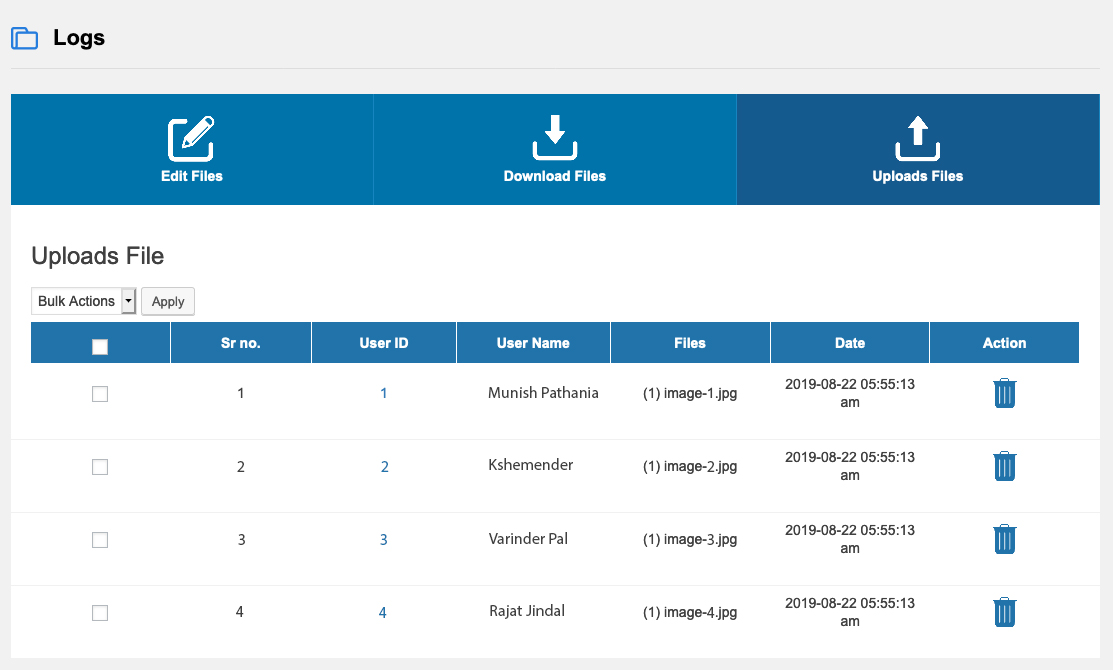1113x670 pixels.
Task: Open the Bulk Actions dropdown
Action: [84, 301]
